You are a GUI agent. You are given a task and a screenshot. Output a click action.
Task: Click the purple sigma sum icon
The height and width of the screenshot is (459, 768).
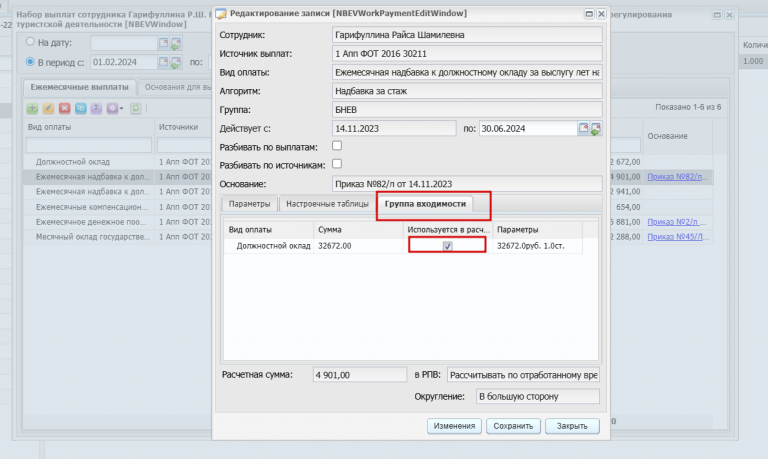(96, 108)
